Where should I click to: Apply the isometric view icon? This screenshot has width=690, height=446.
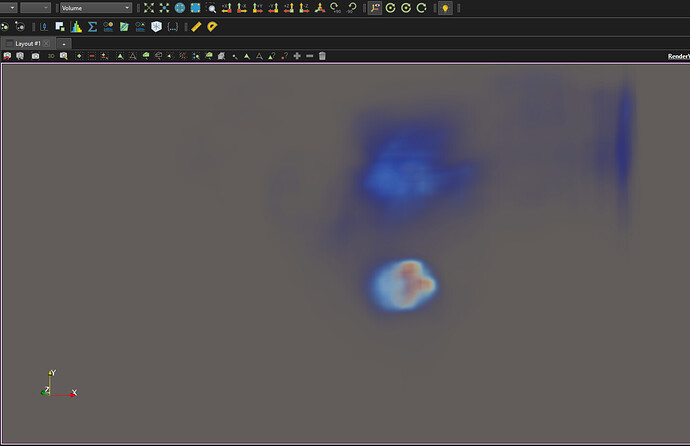[x=320, y=8]
